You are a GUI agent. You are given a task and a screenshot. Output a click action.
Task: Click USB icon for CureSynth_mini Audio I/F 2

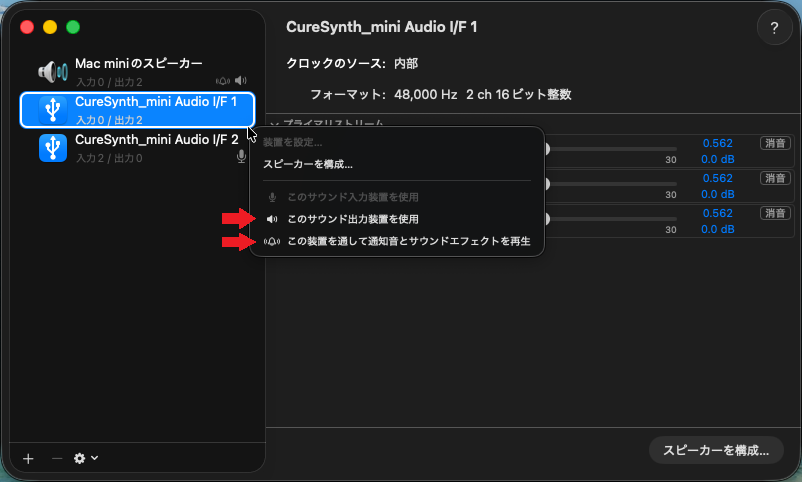(x=52, y=148)
